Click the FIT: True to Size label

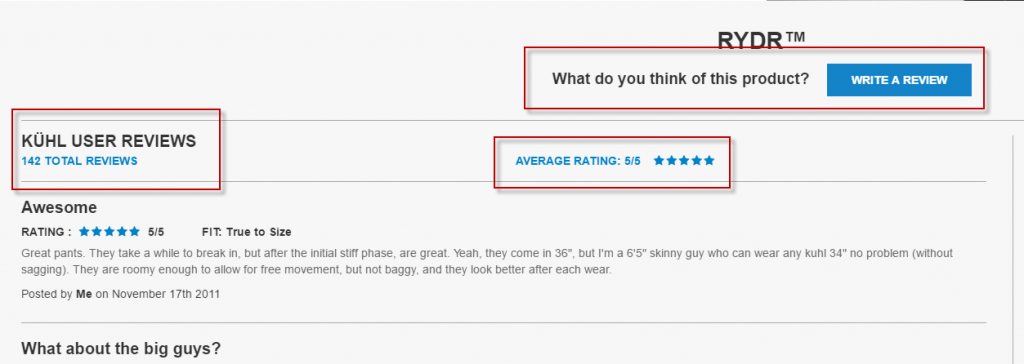[x=247, y=232]
